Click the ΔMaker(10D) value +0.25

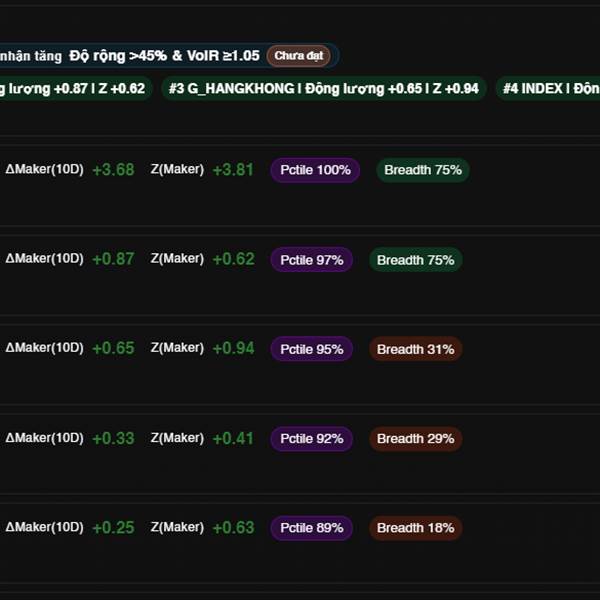(113, 528)
